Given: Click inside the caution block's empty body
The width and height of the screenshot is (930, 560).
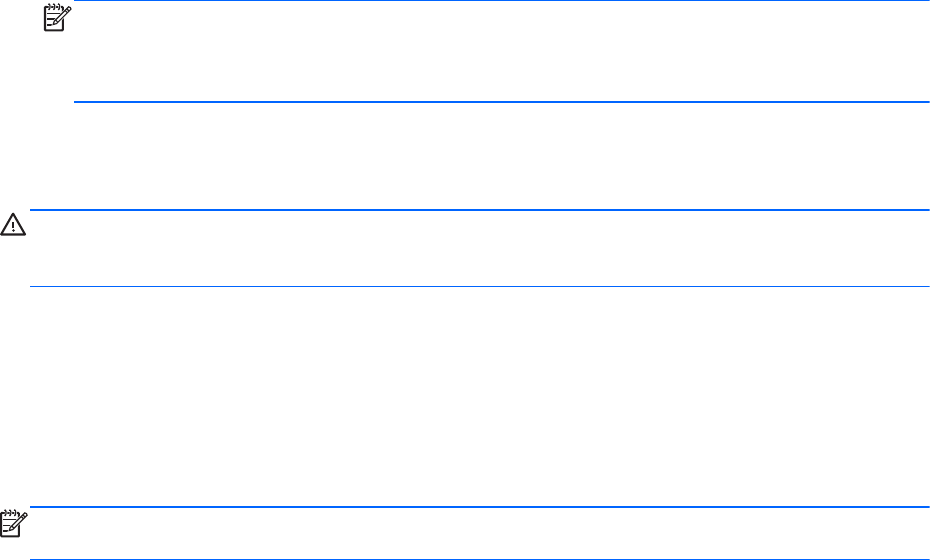Looking at the screenshot, I should pyautogui.click(x=480, y=248).
